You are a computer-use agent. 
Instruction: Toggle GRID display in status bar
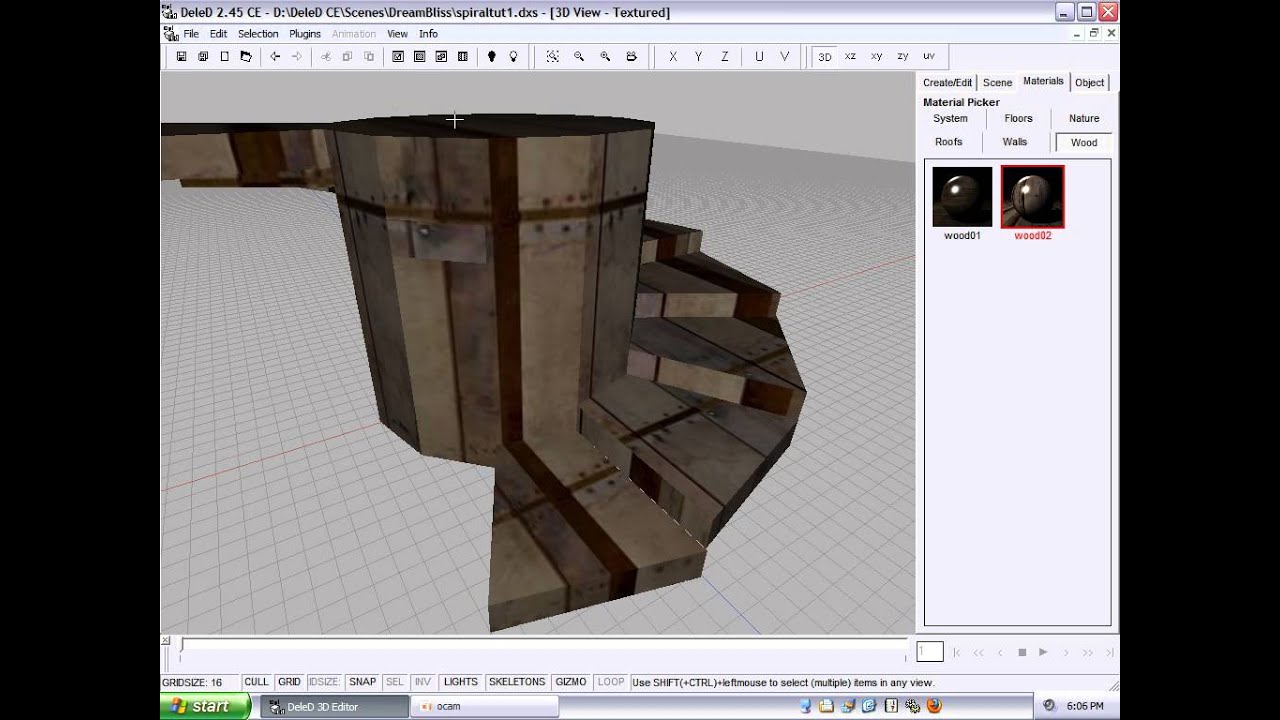pyautogui.click(x=289, y=682)
